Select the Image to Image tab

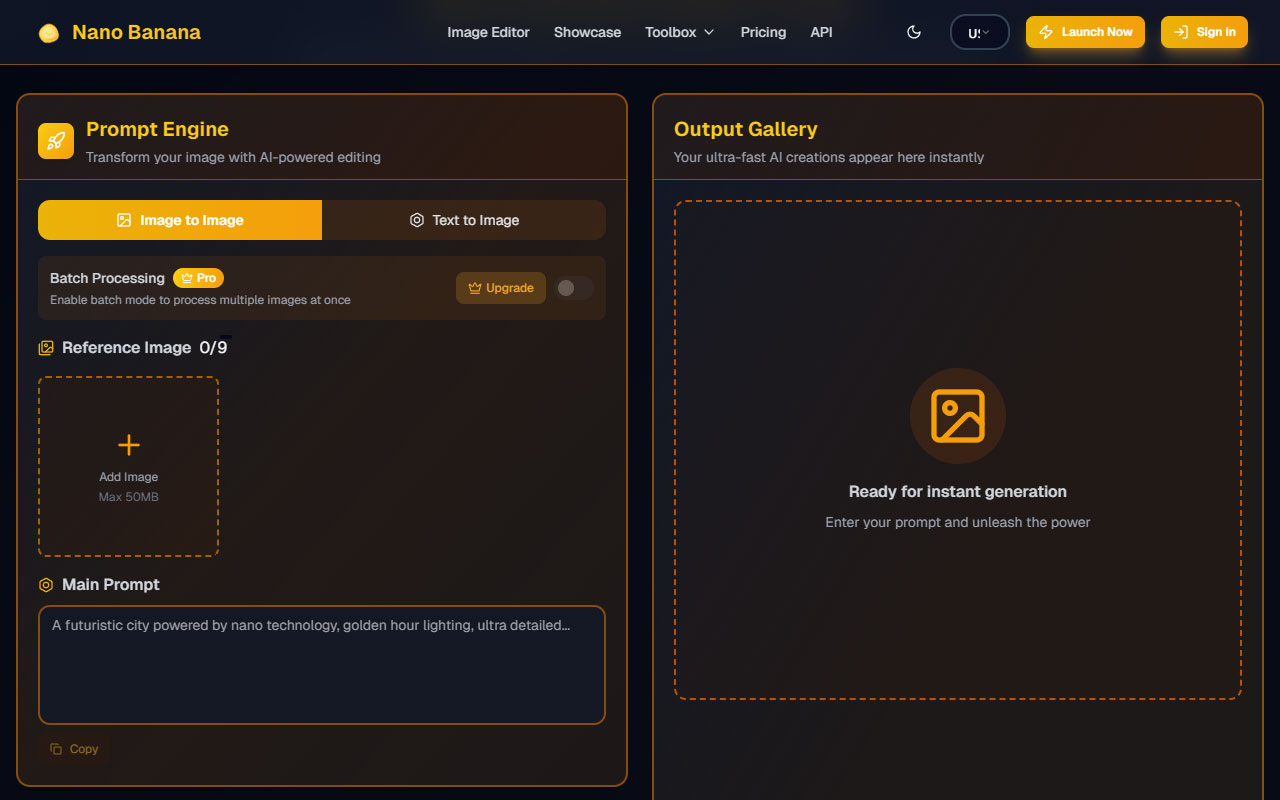click(180, 220)
